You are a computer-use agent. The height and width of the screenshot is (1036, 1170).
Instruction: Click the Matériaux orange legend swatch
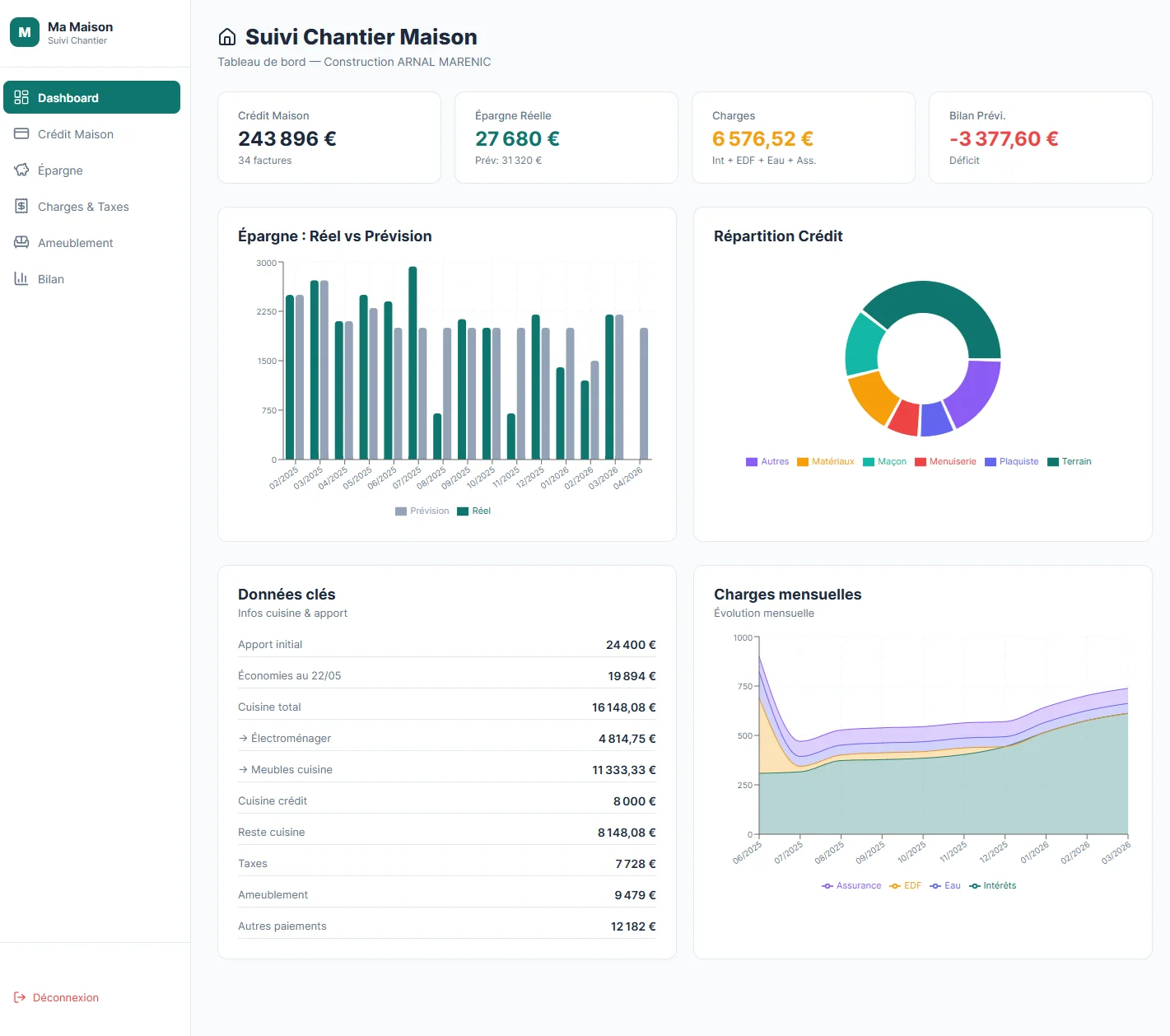point(803,462)
